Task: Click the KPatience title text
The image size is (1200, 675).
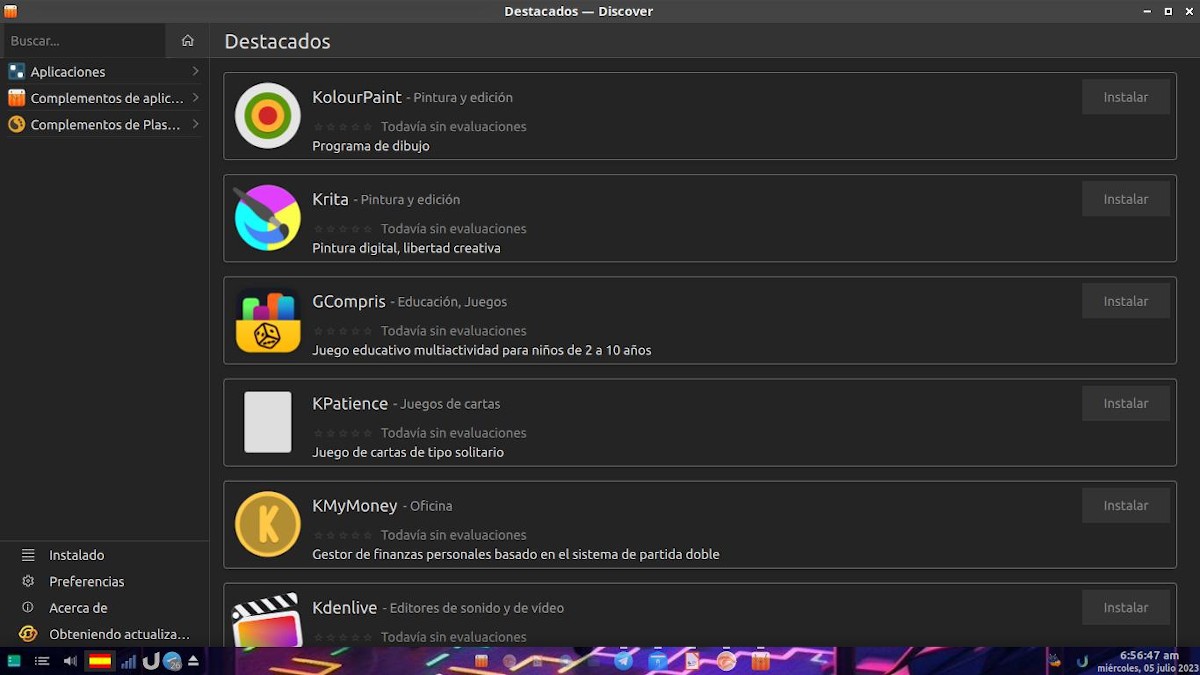Action: coord(350,403)
